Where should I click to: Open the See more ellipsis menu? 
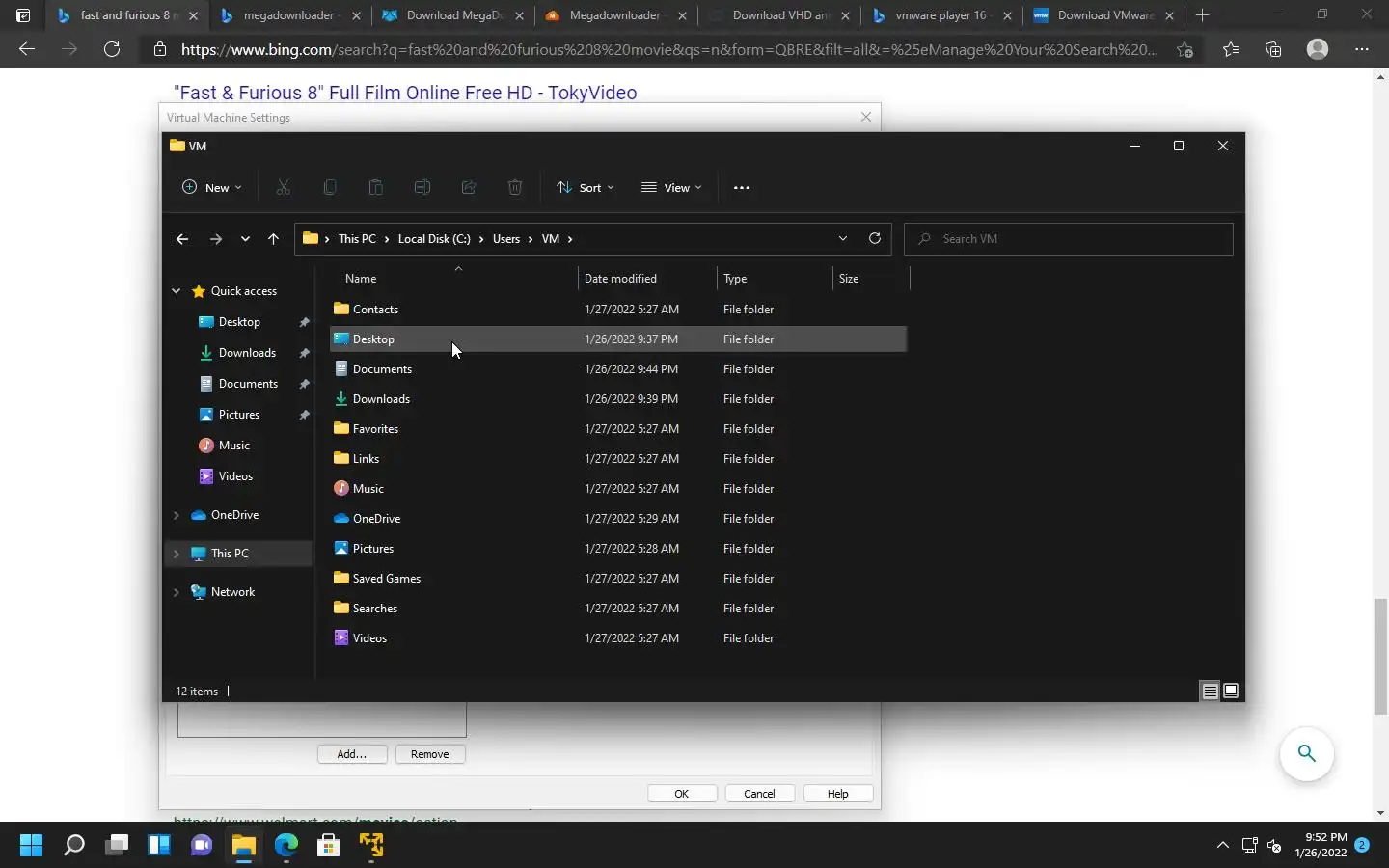742,188
